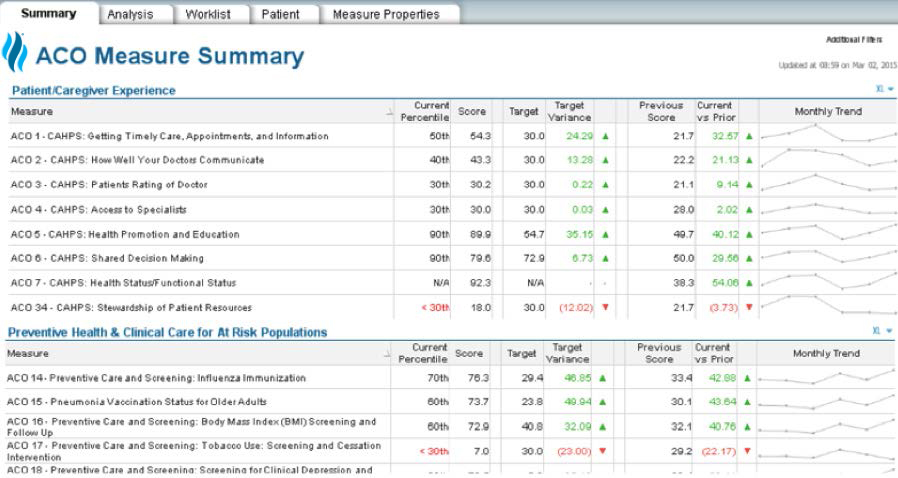
Task: Open the XL export dropdown for Preventive Health section
Action: click(883, 331)
